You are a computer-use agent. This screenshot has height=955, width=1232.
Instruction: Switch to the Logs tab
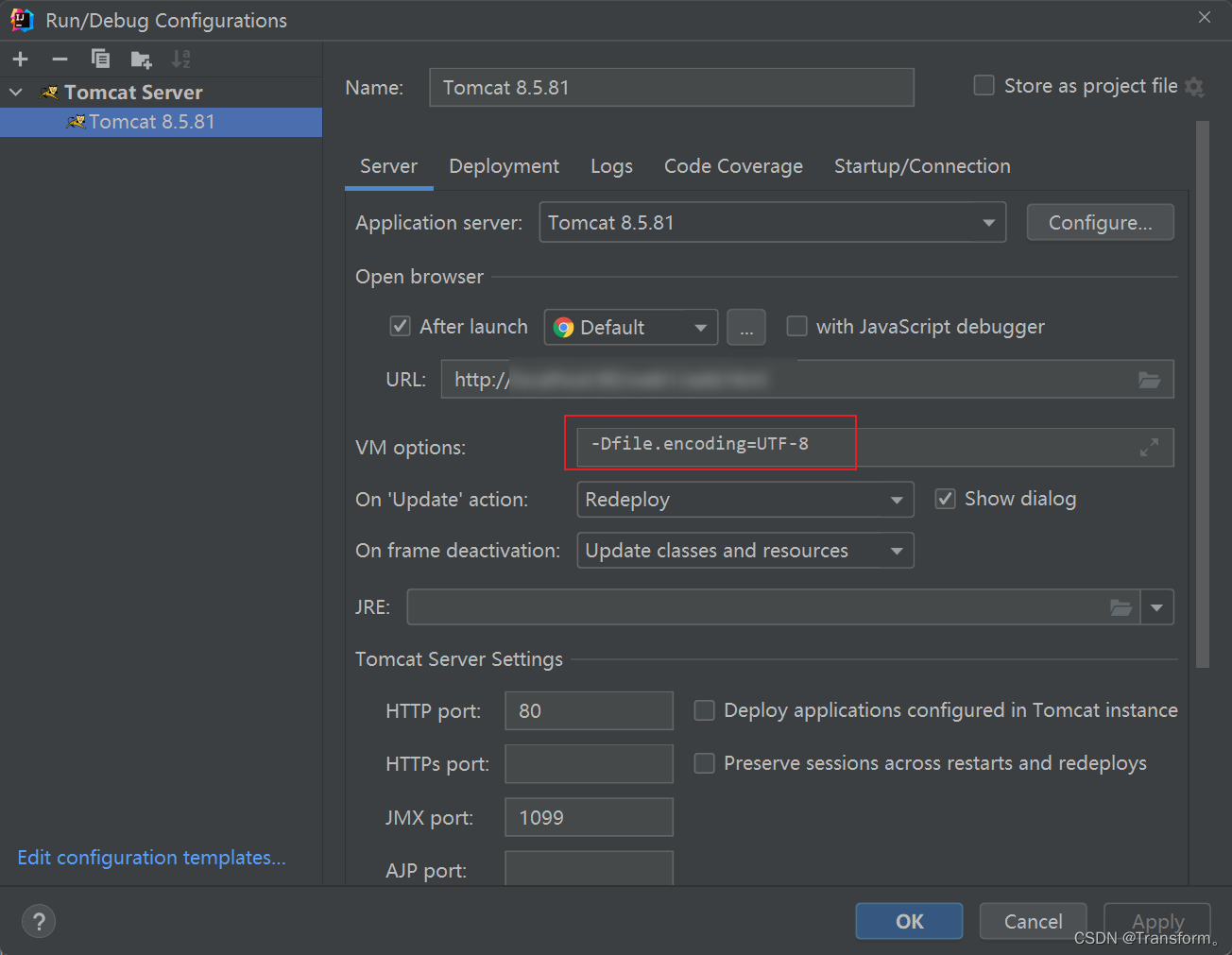pyautogui.click(x=611, y=166)
